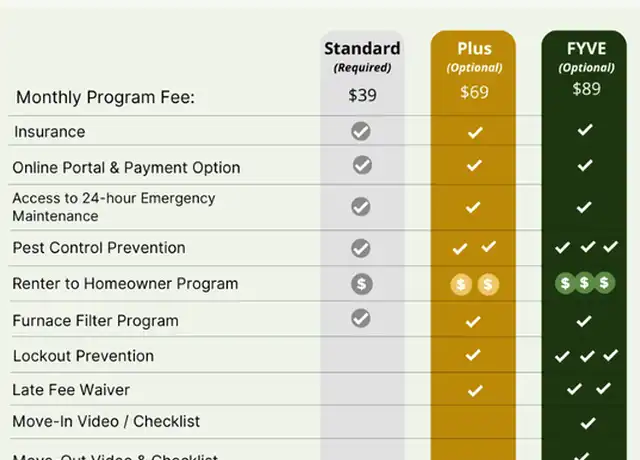
Task: Click the Late Fee Waiver row label
Action: [x=71, y=390]
